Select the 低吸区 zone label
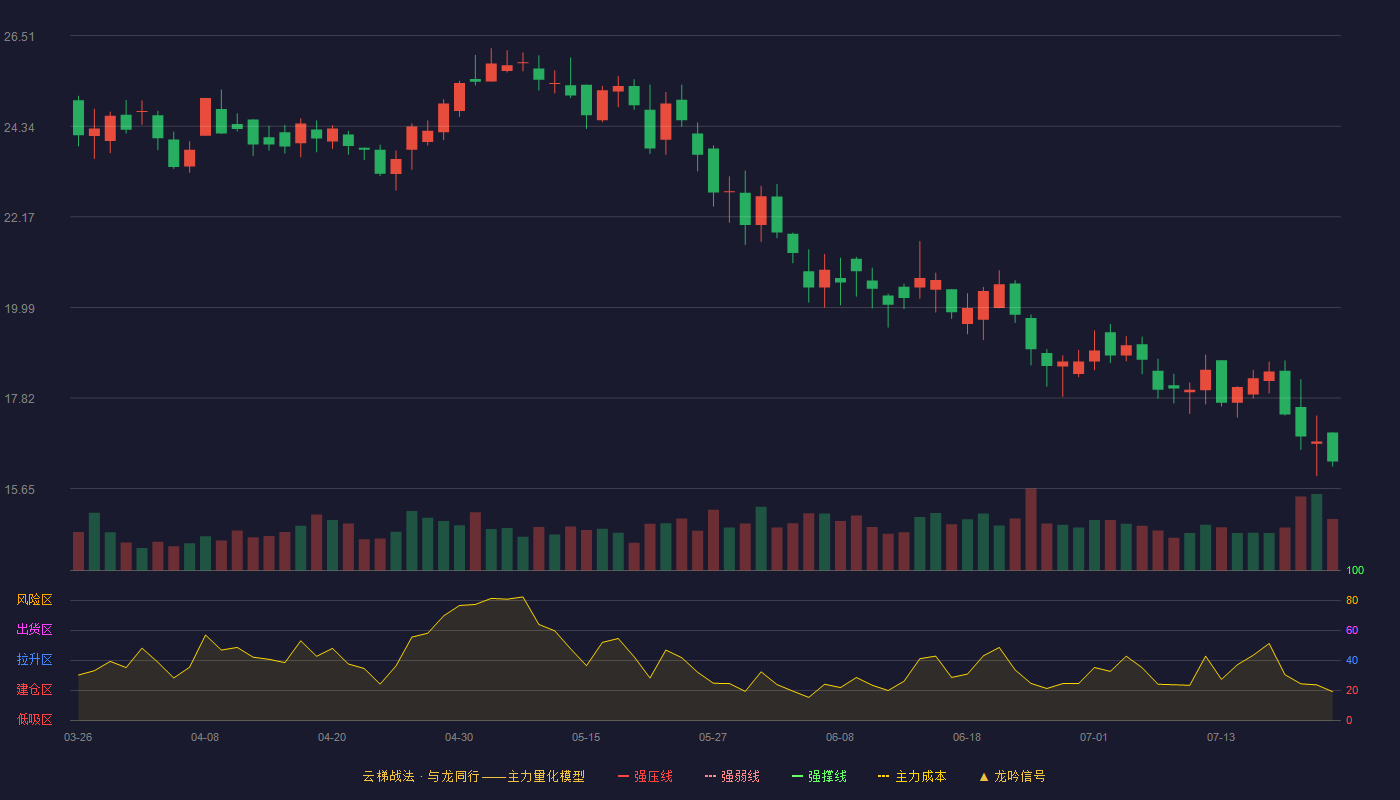The width and height of the screenshot is (1400, 800). pyautogui.click(x=34, y=719)
